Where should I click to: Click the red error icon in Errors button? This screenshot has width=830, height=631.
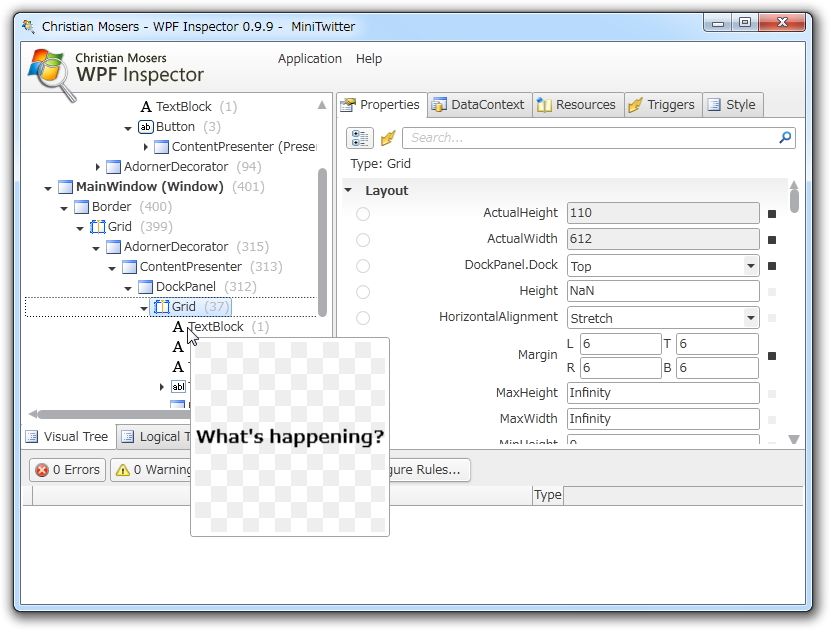(42, 470)
